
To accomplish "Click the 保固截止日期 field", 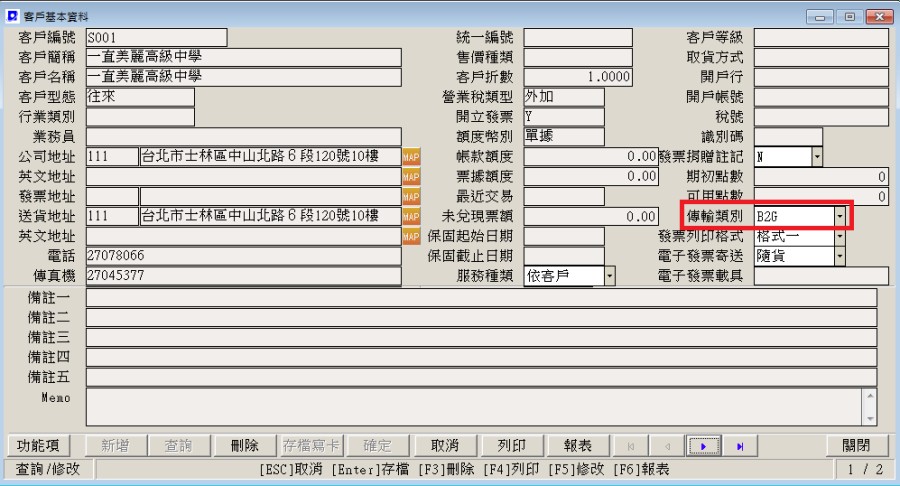I will (x=564, y=256).
